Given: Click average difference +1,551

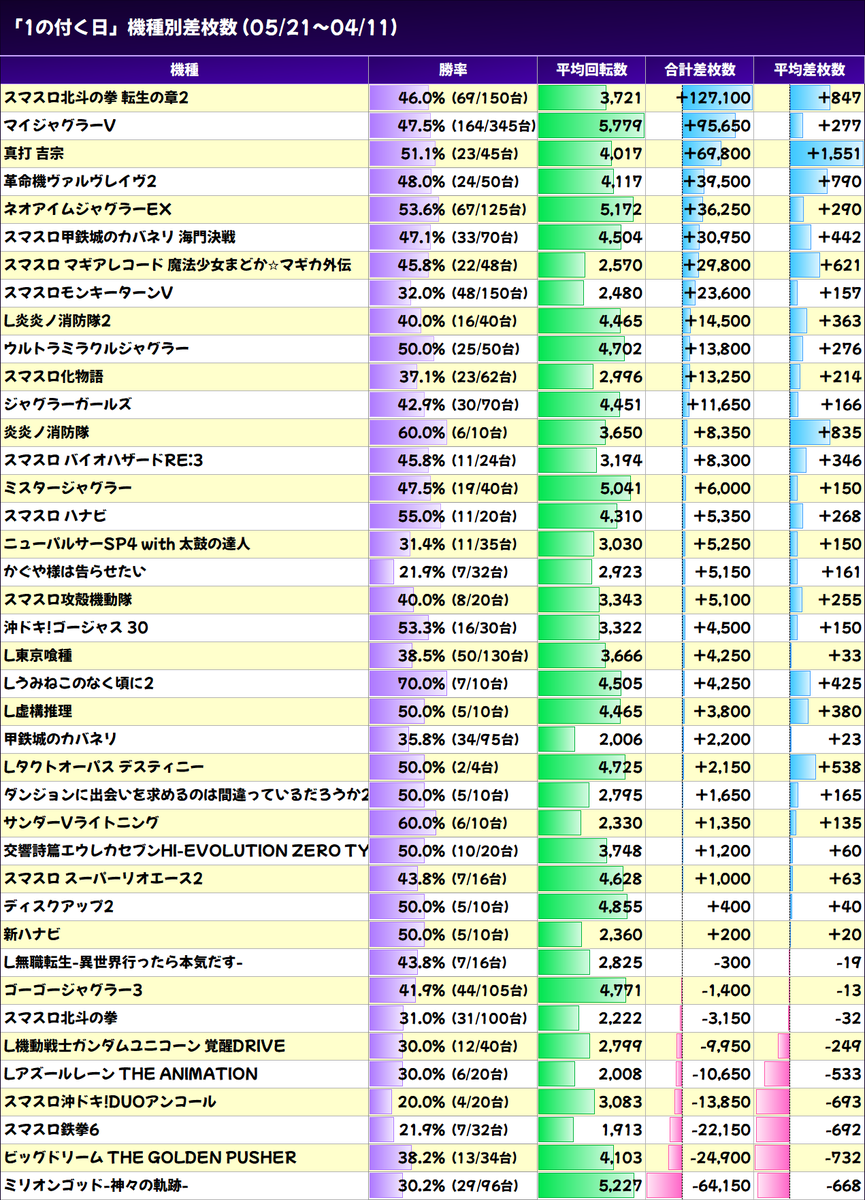Looking at the screenshot, I should point(835,154).
